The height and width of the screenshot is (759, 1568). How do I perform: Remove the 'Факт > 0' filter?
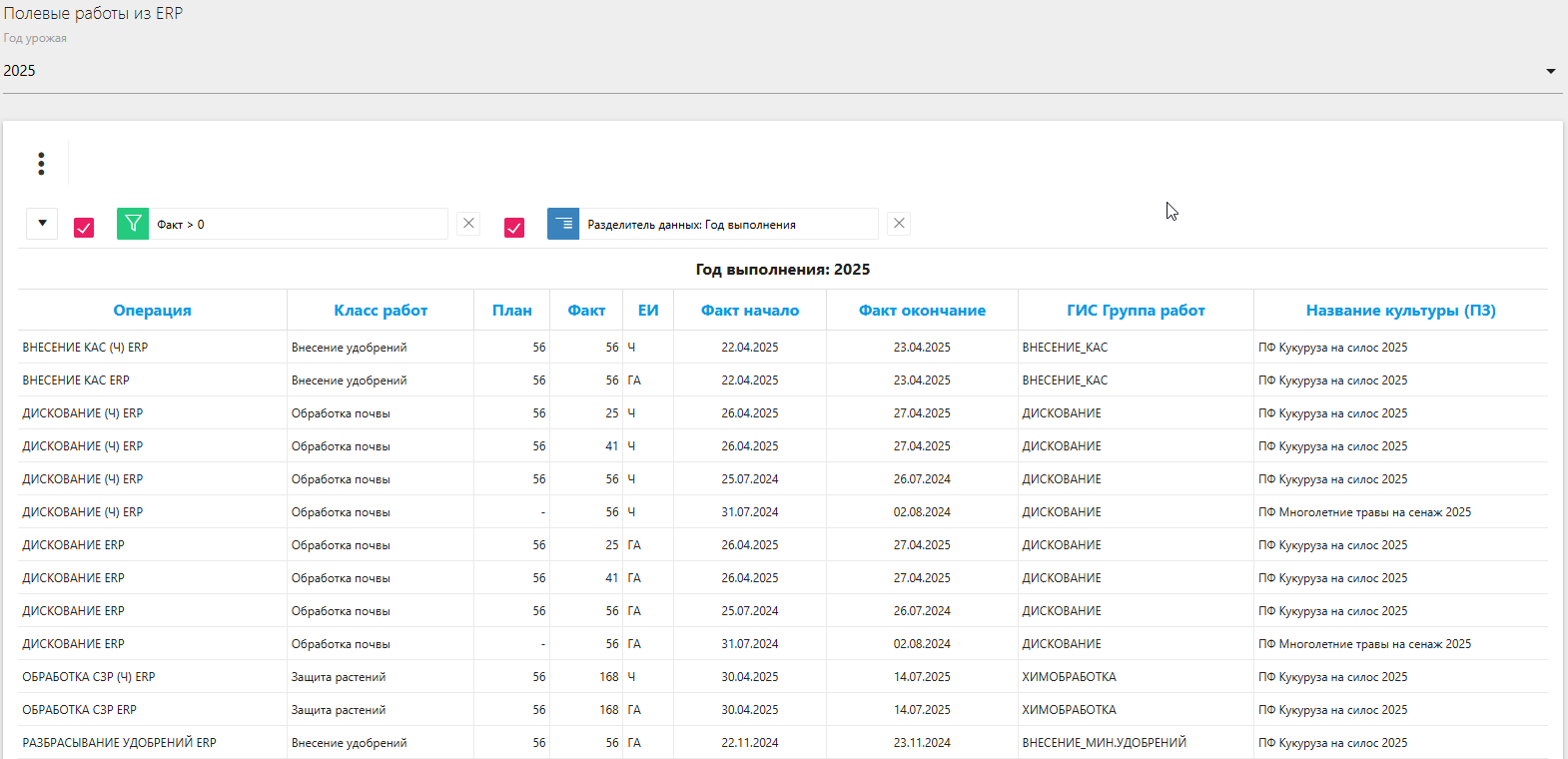coord(468,224)
